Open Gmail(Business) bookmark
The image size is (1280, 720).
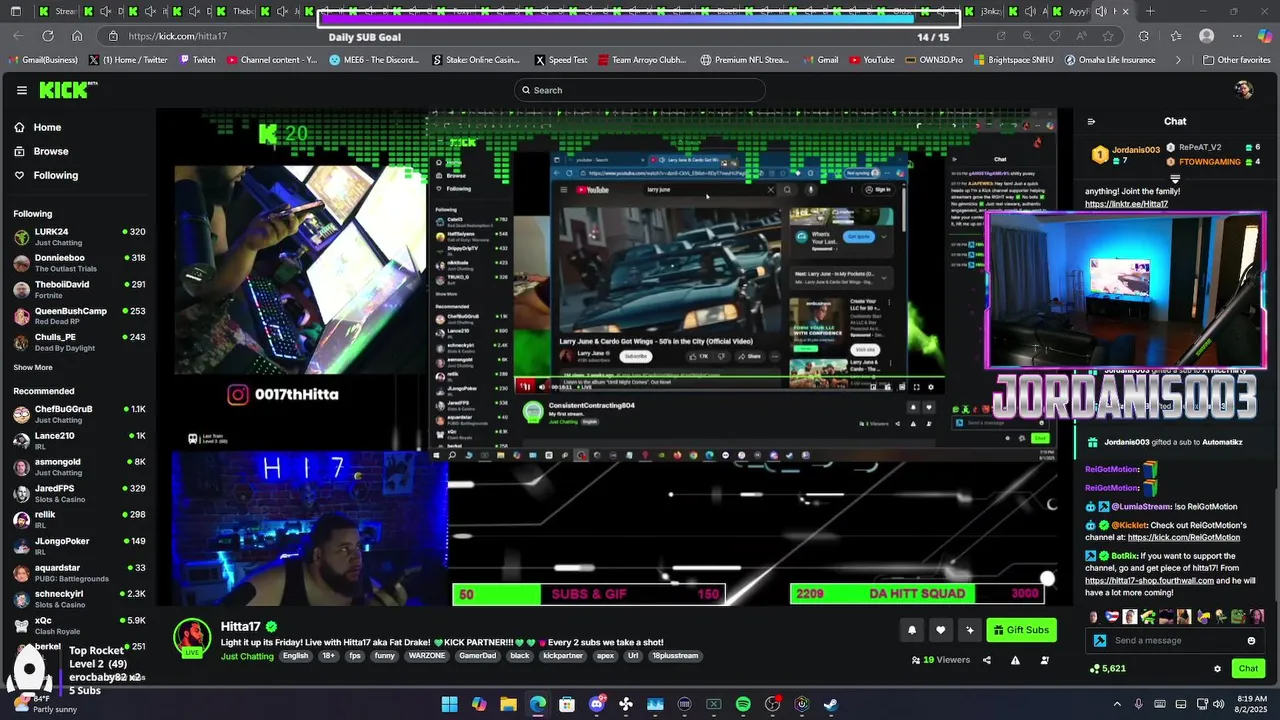42,60
